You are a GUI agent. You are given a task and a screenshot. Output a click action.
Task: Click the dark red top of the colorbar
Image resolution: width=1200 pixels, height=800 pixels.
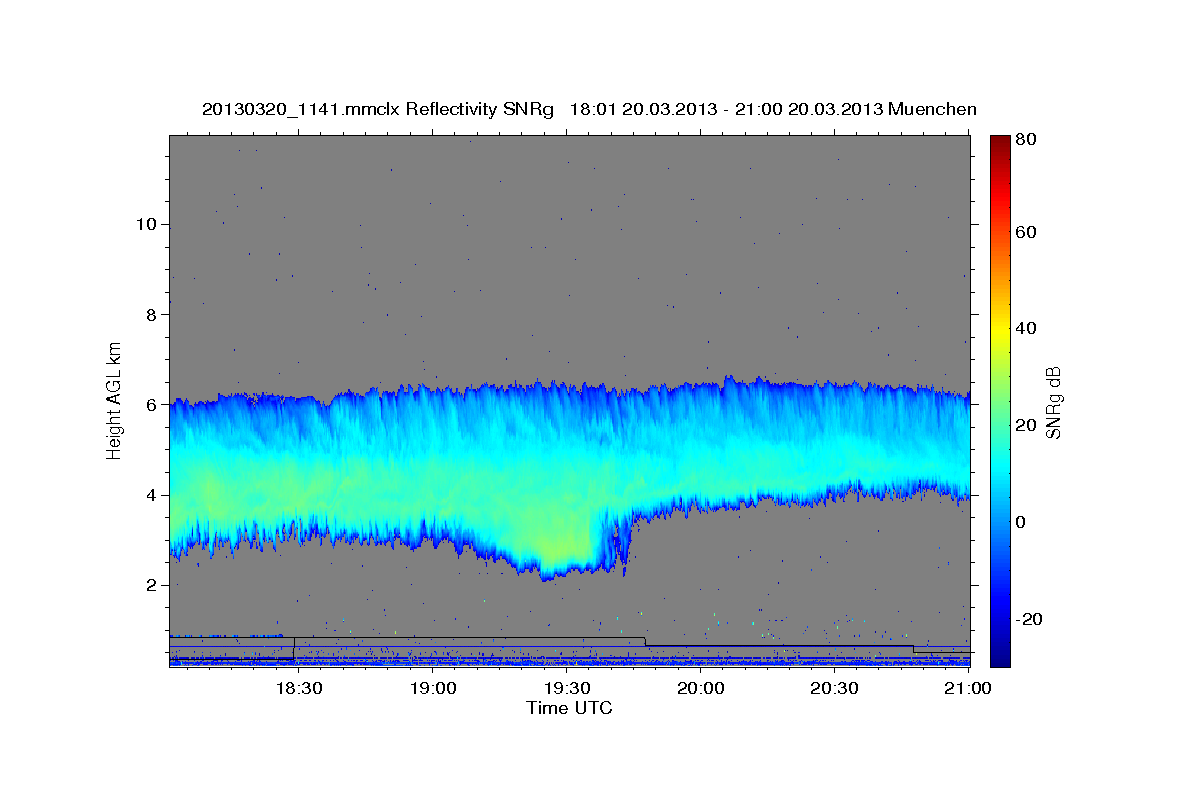point(1000,143)
